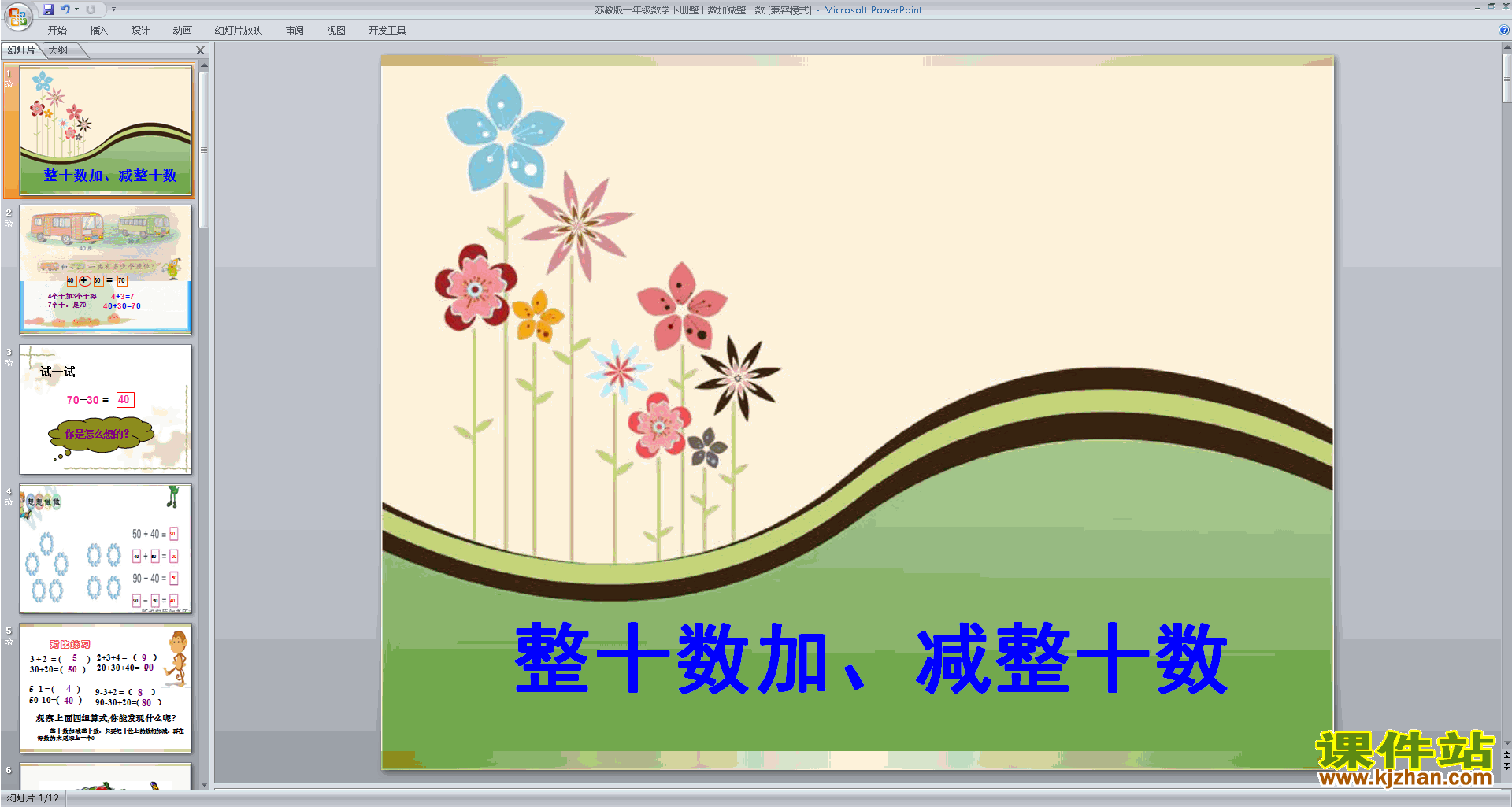Select the partially visible slide 6 thumbnail
The height and width of the screenshot is (807, 1512).
pyautogui.click(x=106, y=776)
